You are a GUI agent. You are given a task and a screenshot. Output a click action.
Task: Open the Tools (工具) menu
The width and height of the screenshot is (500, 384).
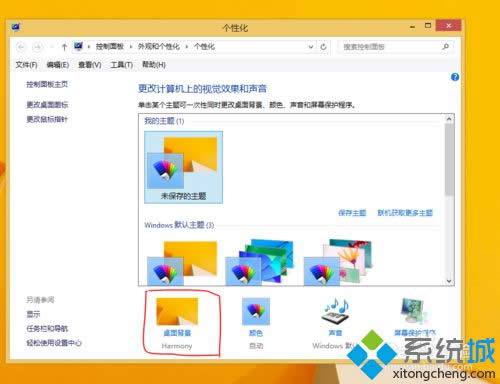pyautogui.click(x=122, y=65)
